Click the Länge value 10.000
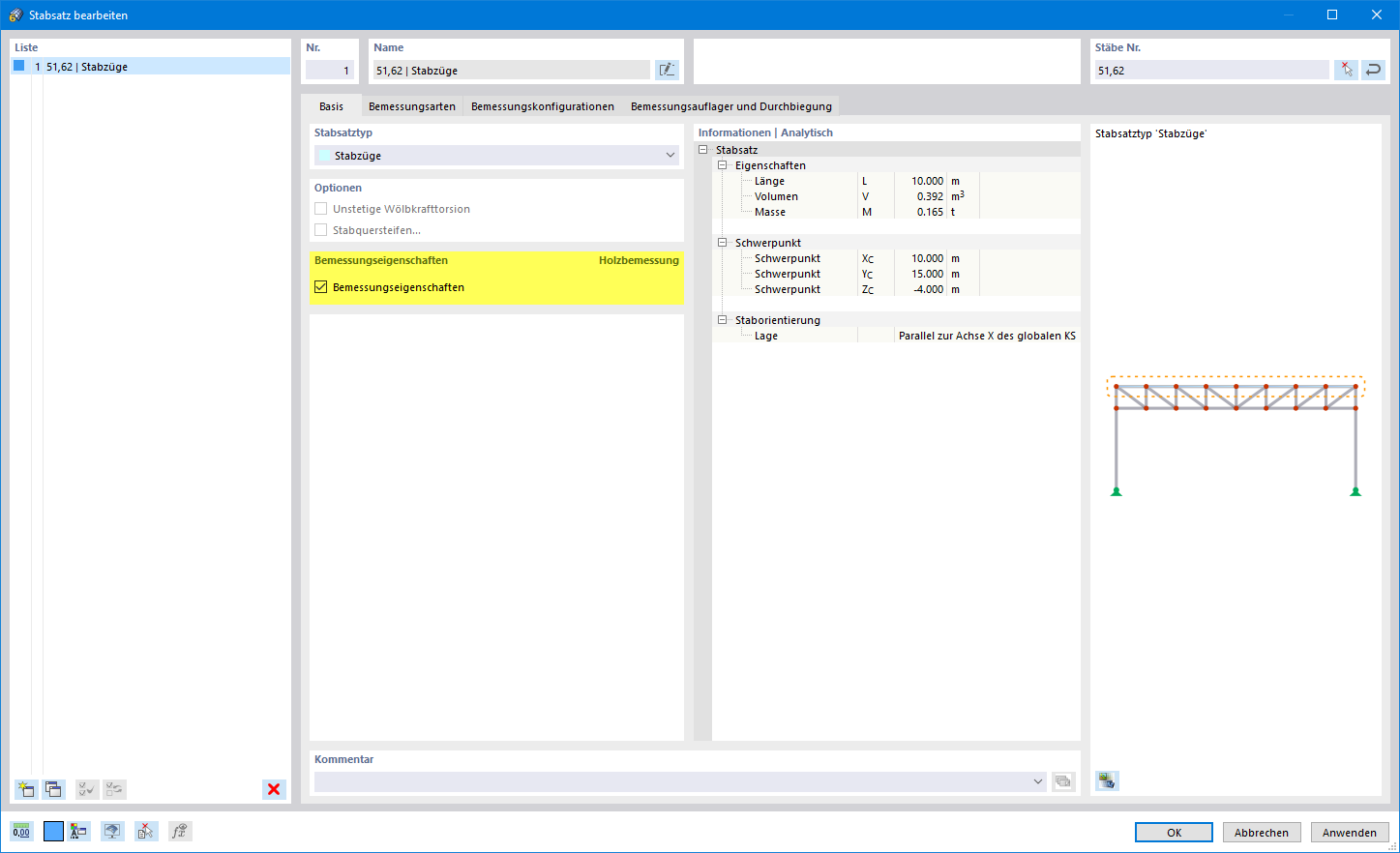 tap(927, 181)
